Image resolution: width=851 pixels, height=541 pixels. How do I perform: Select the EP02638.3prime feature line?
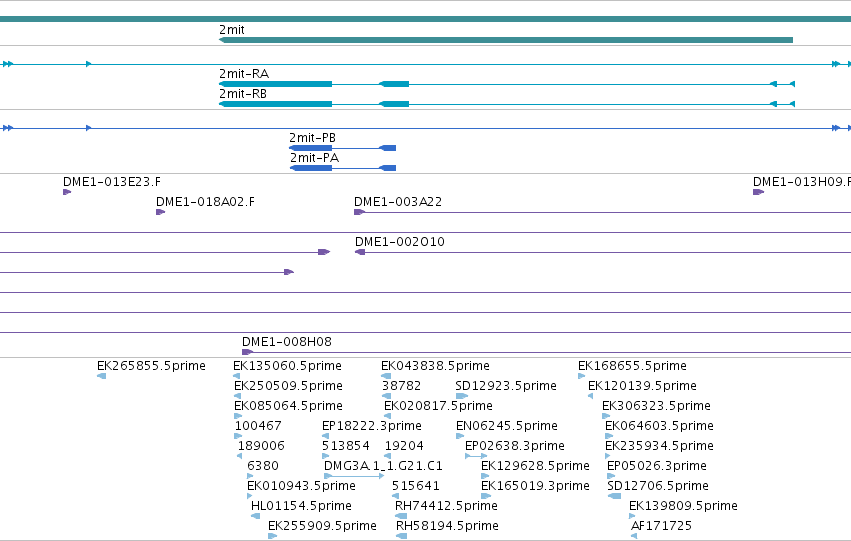click(476, 456)
